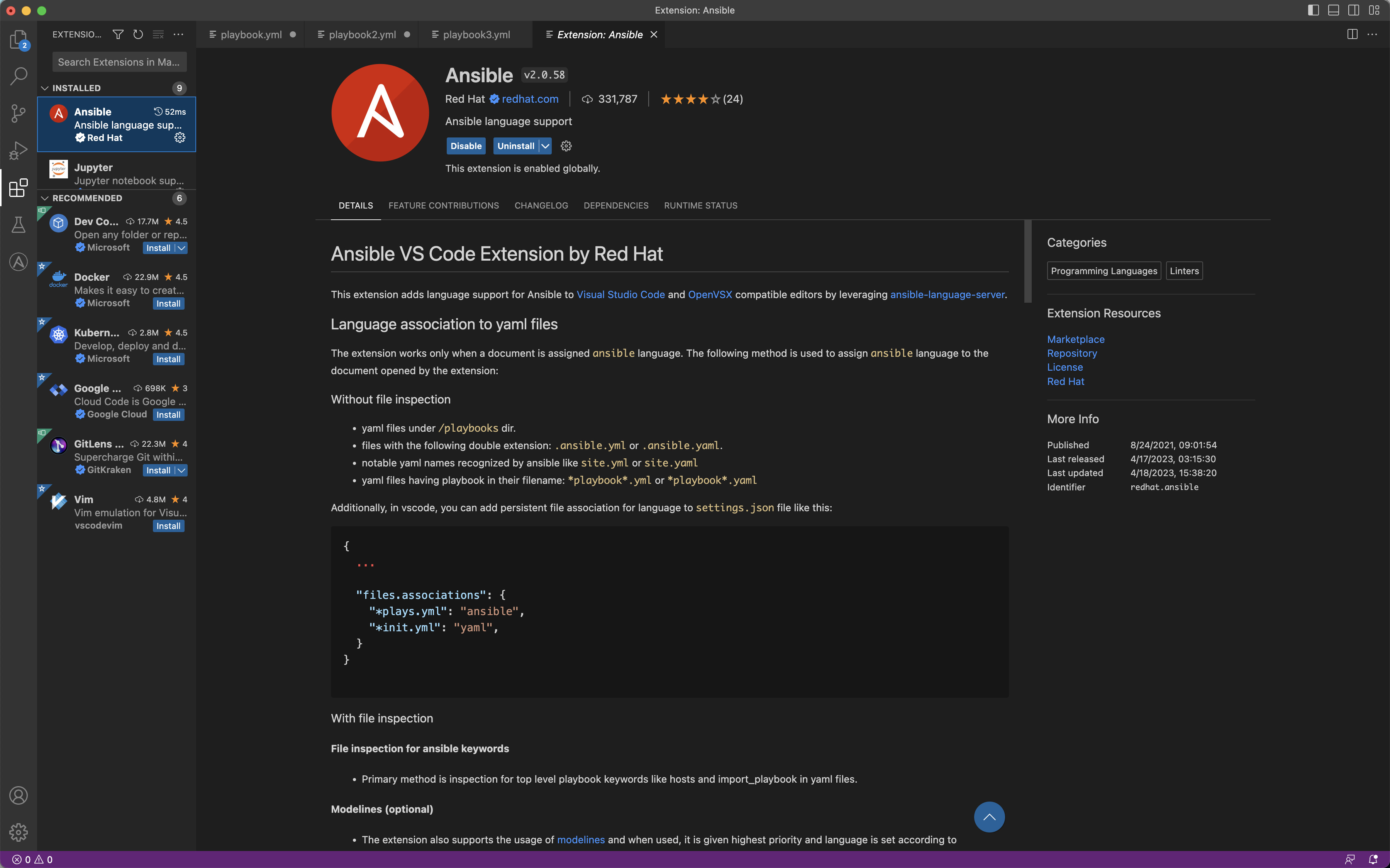1390x868 pixels.
Task: Toggle the Panel visibility
Action: click(x=1333, y=10)
